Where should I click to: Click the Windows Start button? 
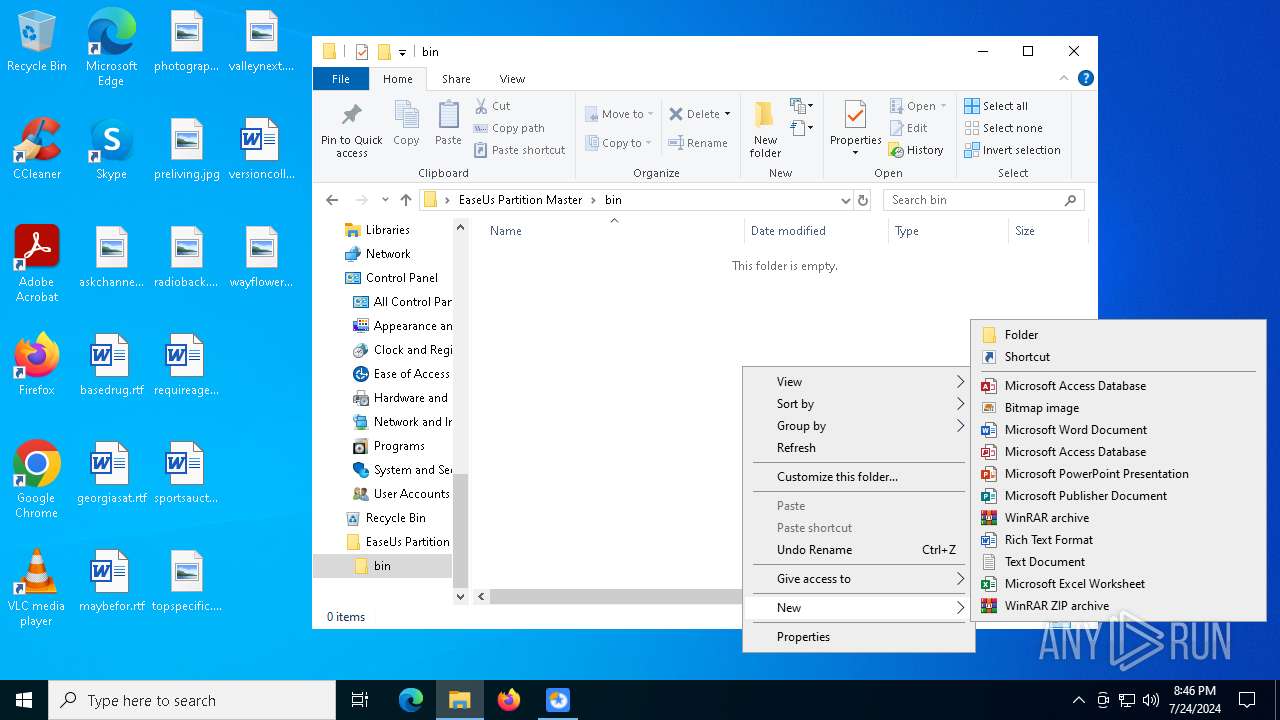coord(24,700)
